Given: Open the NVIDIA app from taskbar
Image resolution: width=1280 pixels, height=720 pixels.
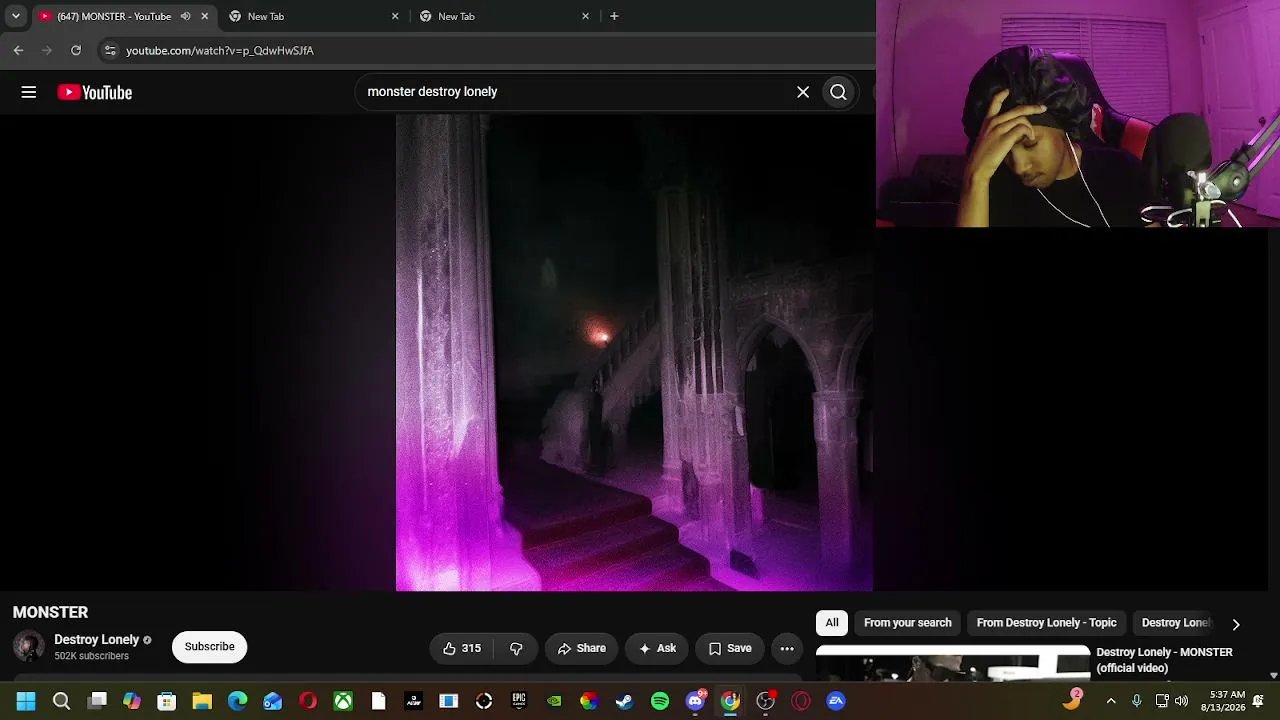Looking at the screenshot, I should click(554, 701).
